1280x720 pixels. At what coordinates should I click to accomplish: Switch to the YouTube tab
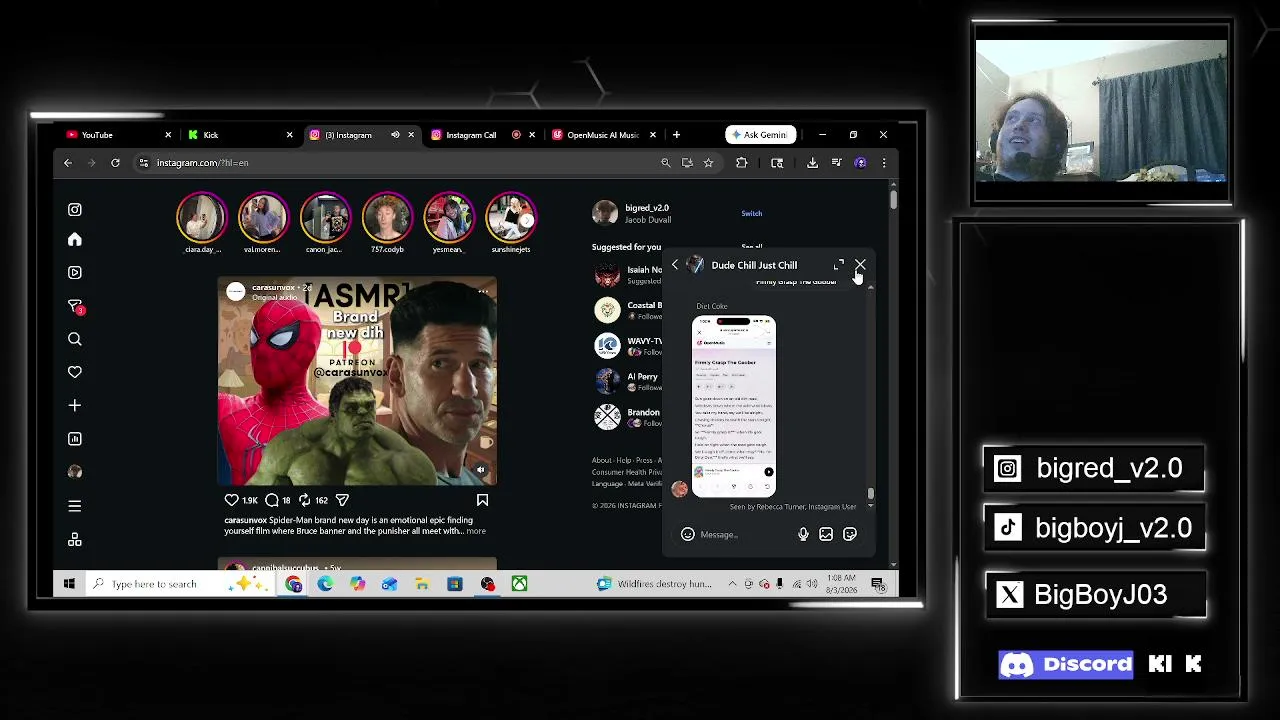point(119,135)
